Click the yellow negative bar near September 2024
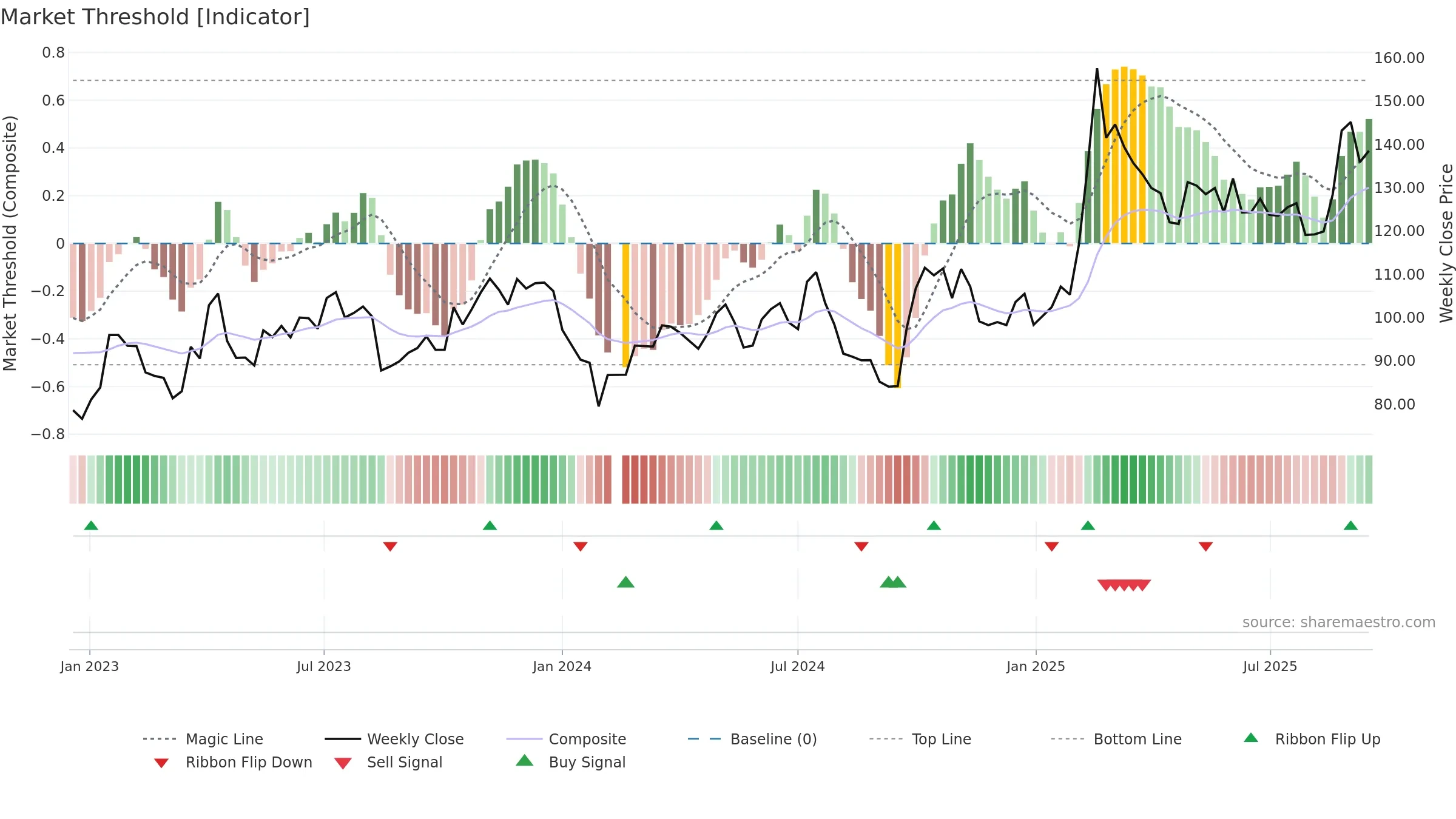This screenshot has width=1456, height=819. [x=898, y=315]
